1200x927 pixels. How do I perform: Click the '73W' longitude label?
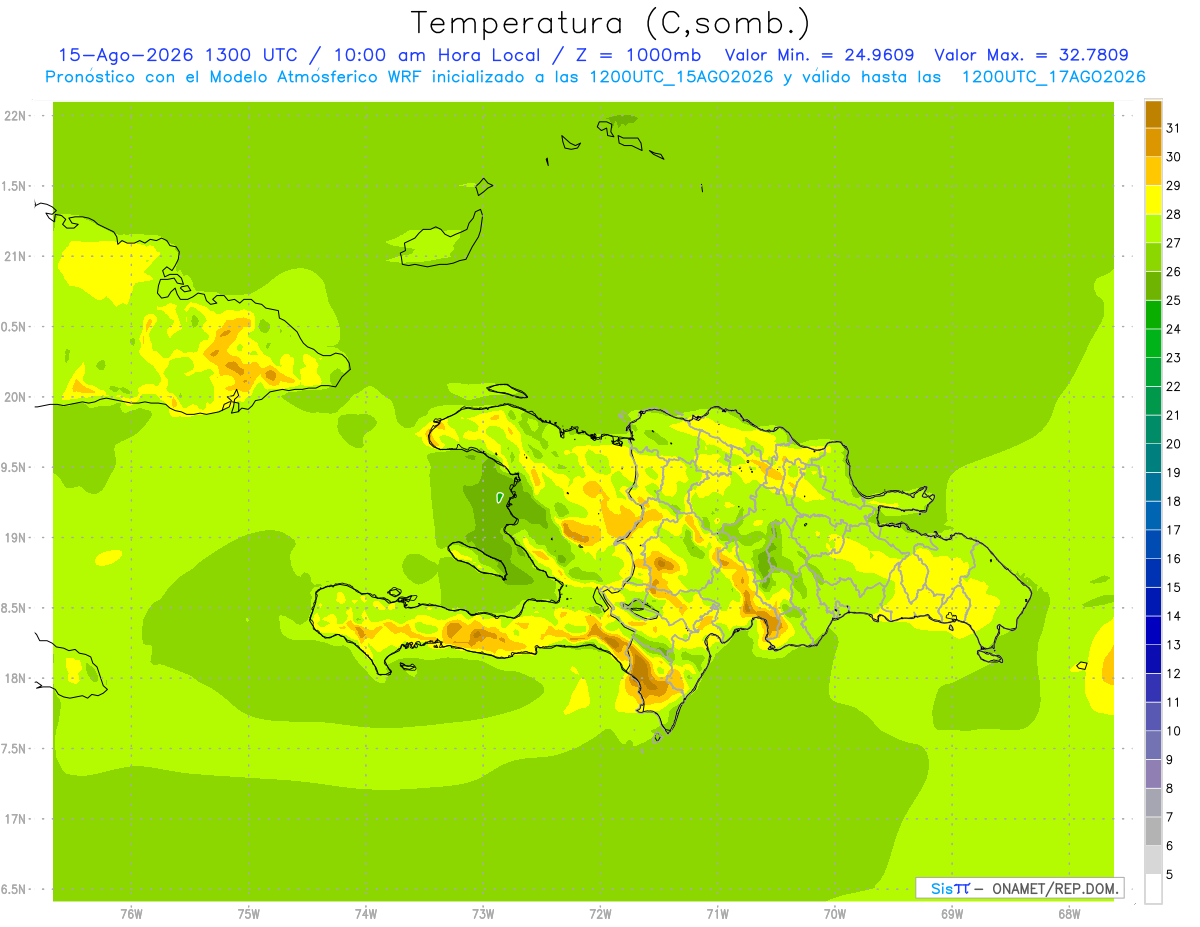(x=483, y=914)
